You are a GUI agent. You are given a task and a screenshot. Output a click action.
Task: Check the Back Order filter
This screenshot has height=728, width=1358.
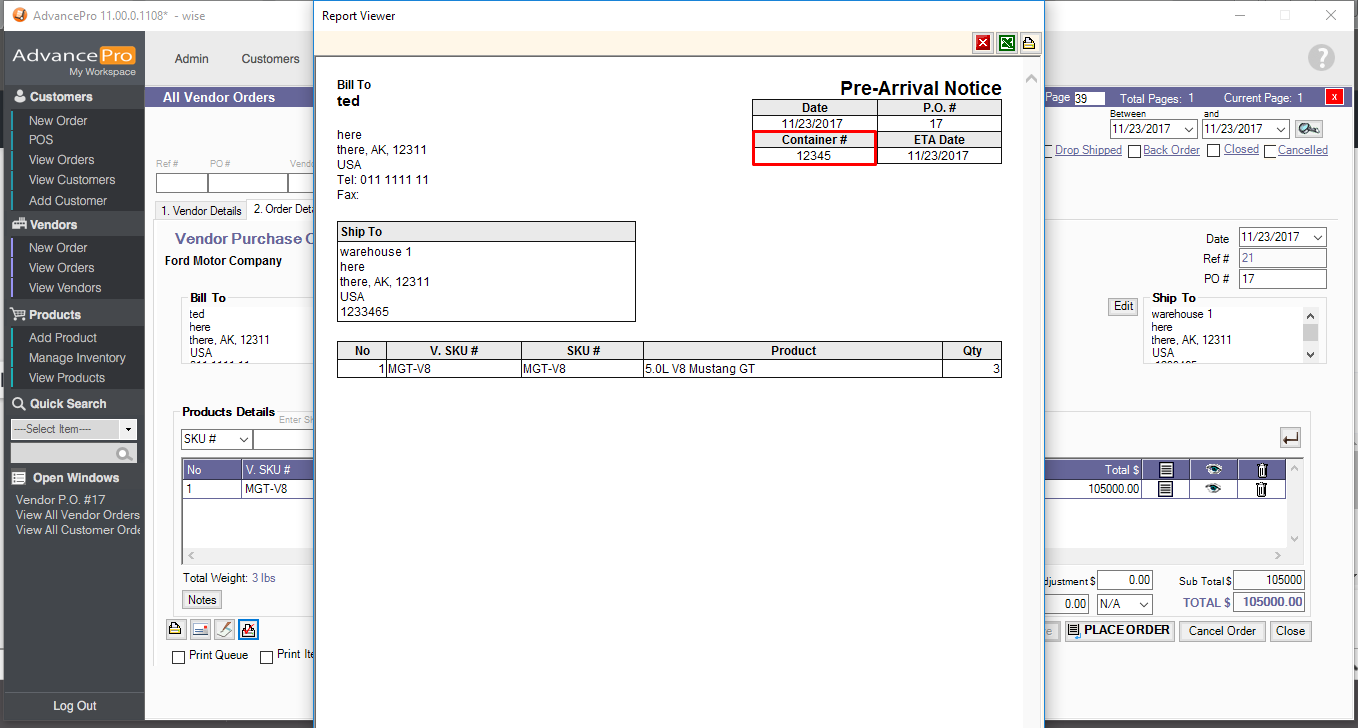coord(1134,151)
